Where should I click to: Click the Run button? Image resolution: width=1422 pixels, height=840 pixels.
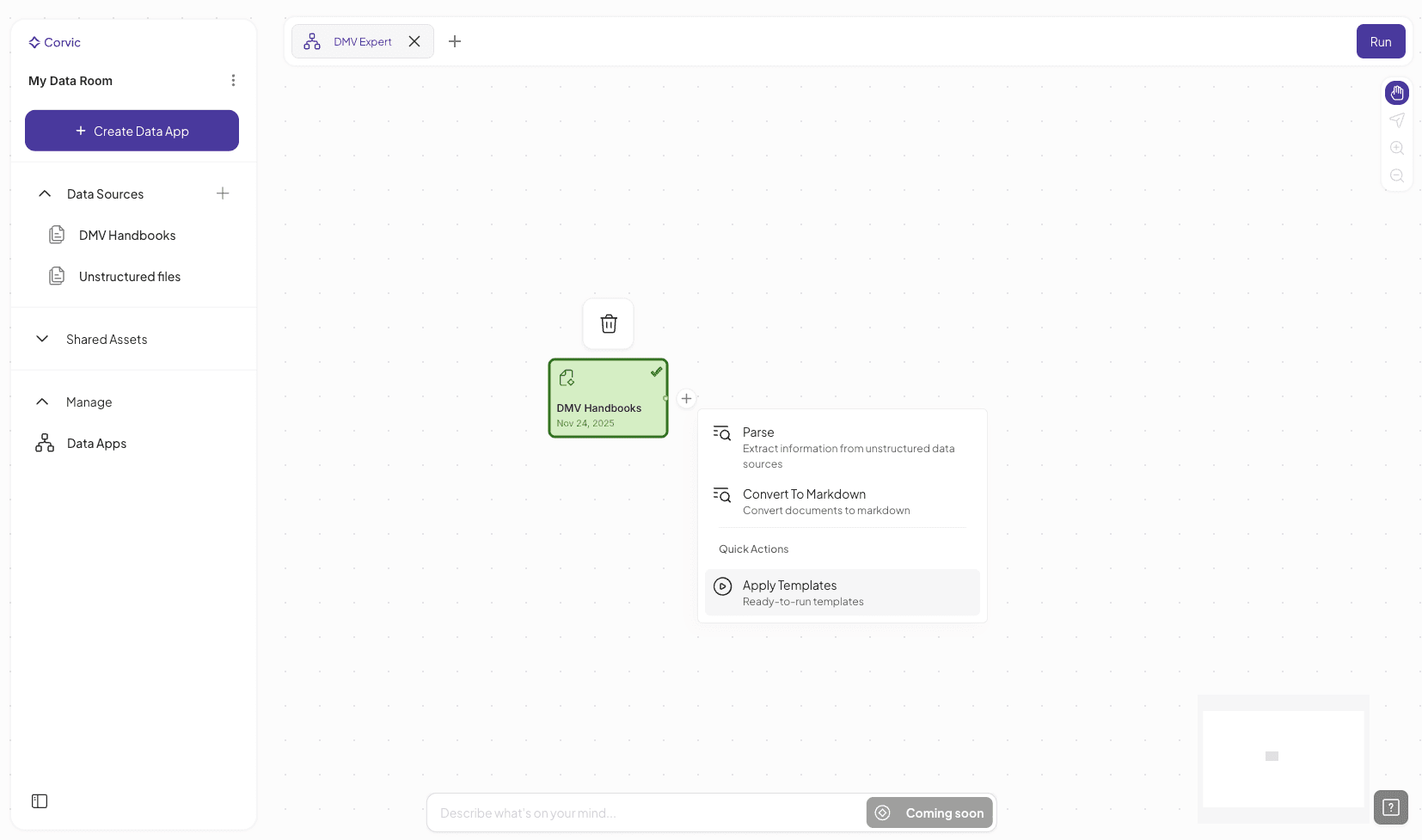[x=1381, y=41]
